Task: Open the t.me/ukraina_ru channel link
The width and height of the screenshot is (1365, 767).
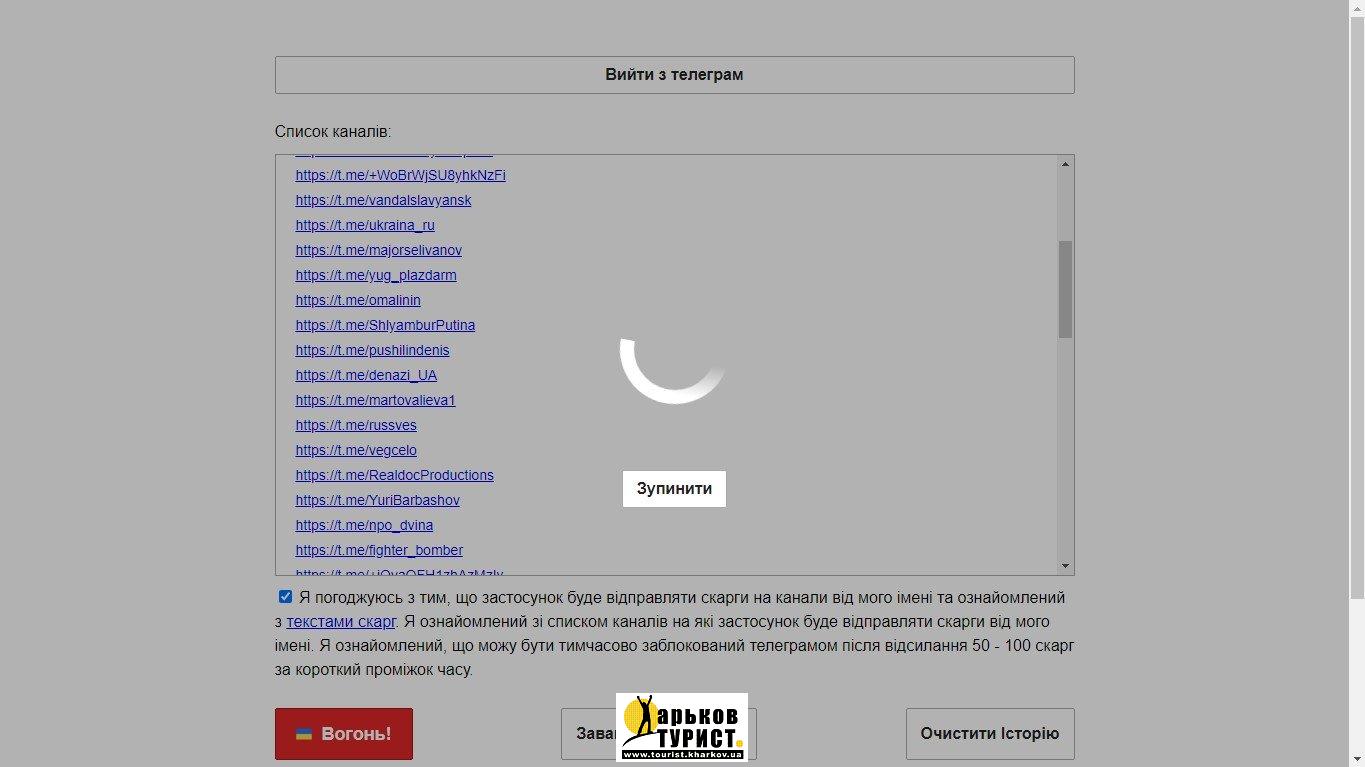Action: (x=365, y=225)
